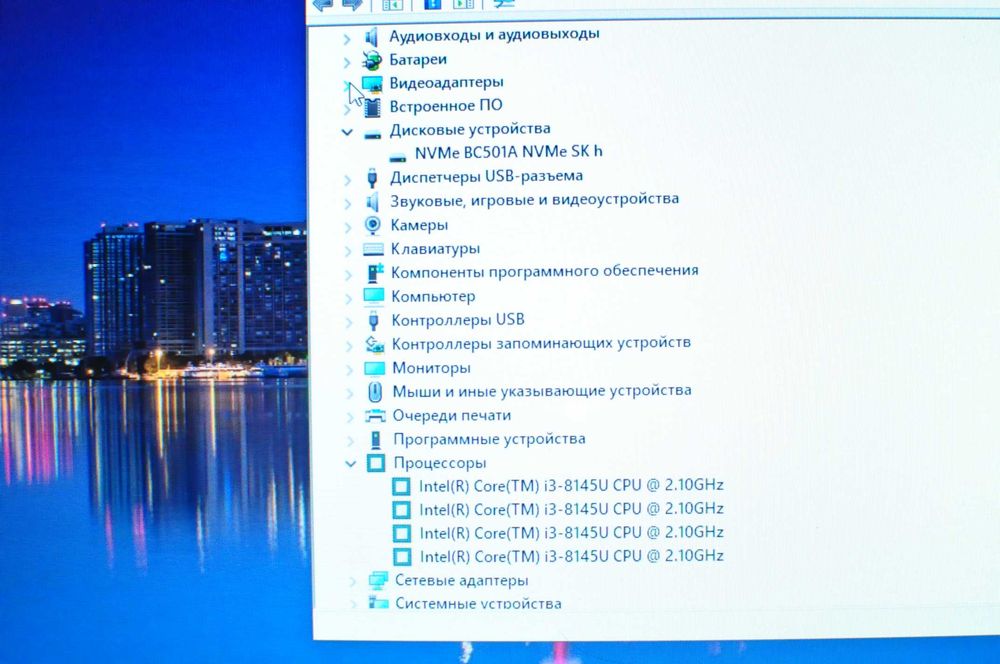Image resolution: width=1000 pixels, height=664 pixels.
Task: Expand Звуковые, игровые и видеоустройства chevron
Action: point(348,204)
